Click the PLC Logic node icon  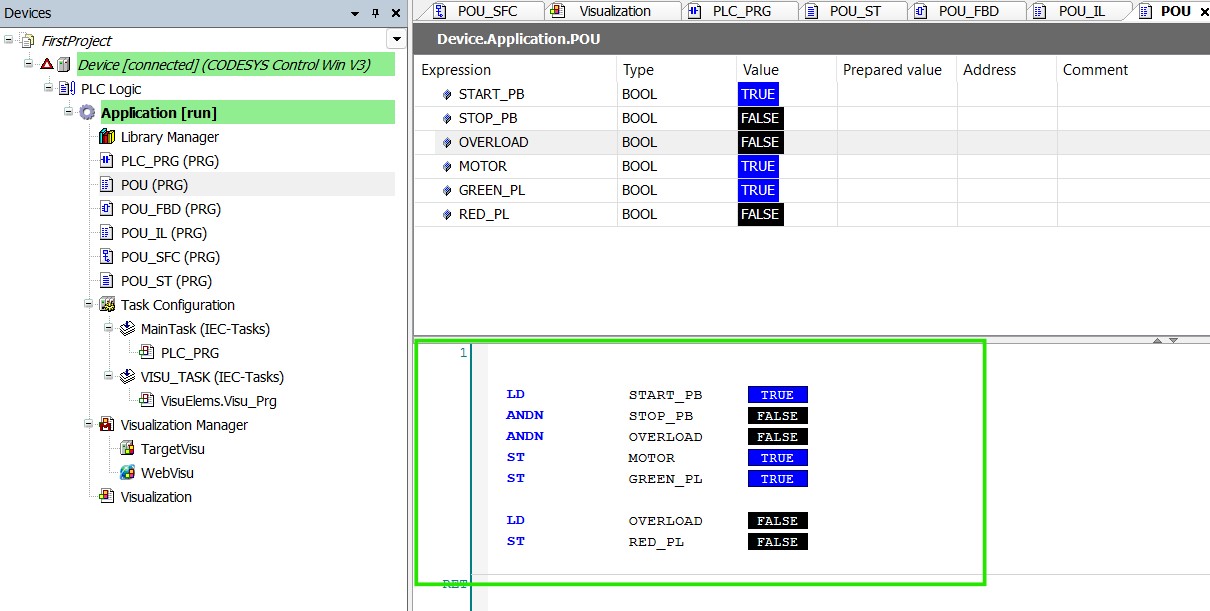(67, 89)
